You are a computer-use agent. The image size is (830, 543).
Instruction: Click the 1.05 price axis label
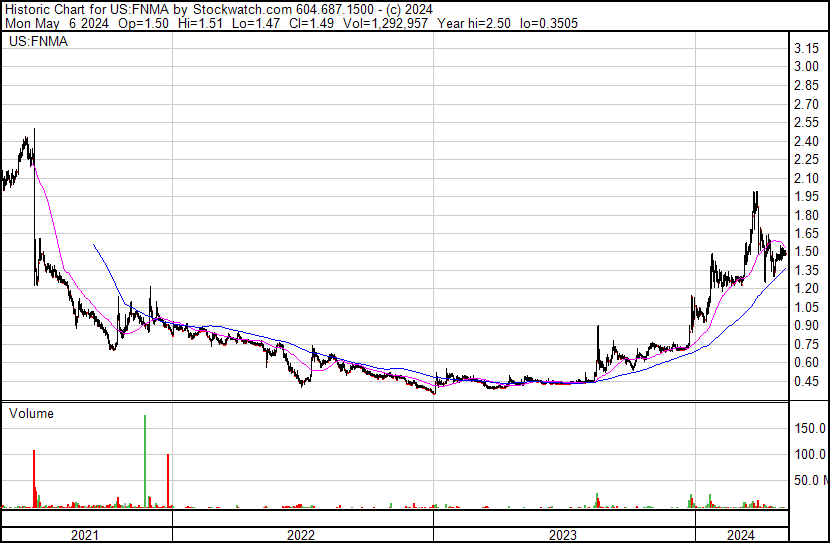807,307
